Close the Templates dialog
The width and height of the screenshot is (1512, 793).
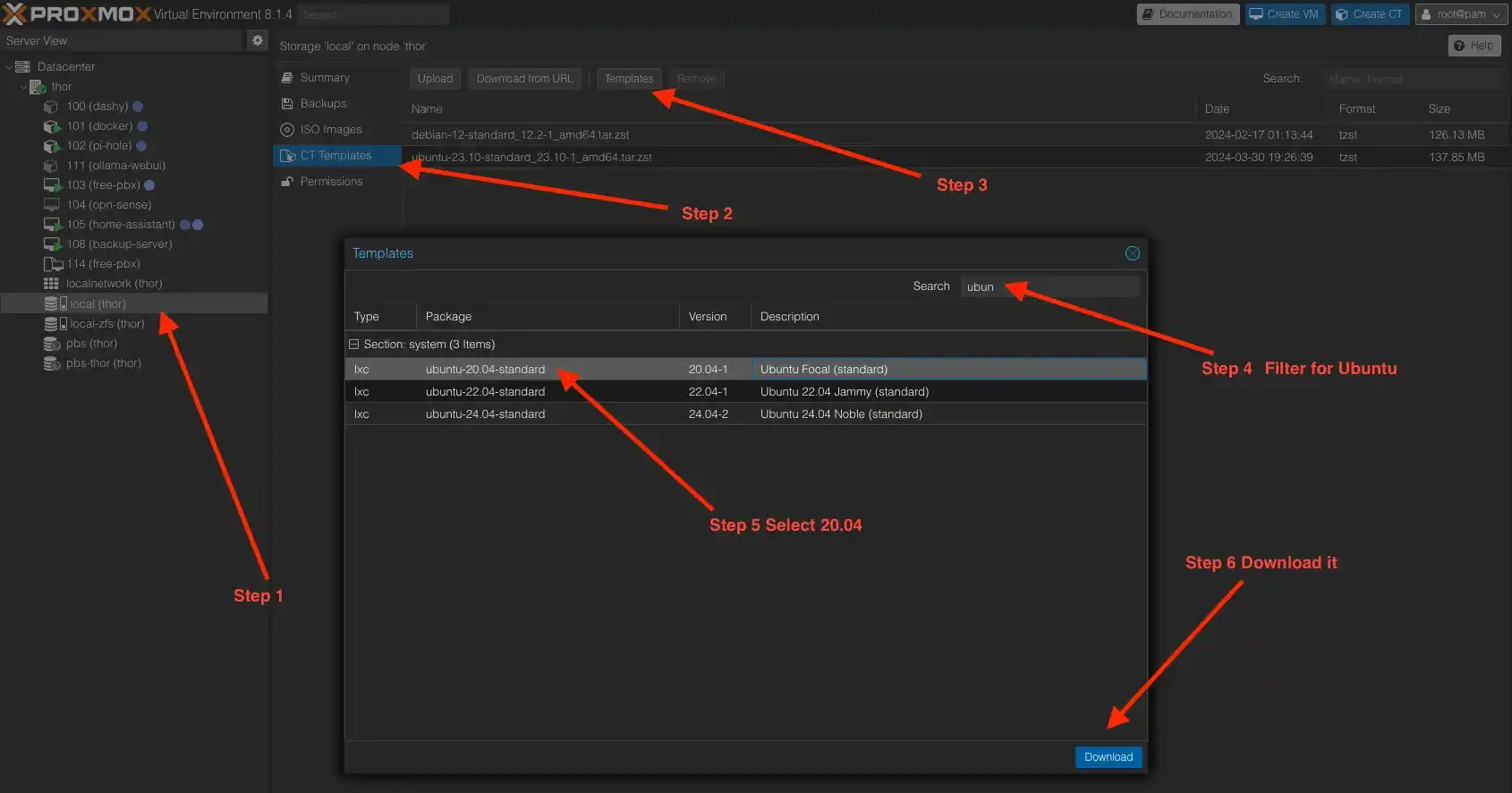(1132, 253)
